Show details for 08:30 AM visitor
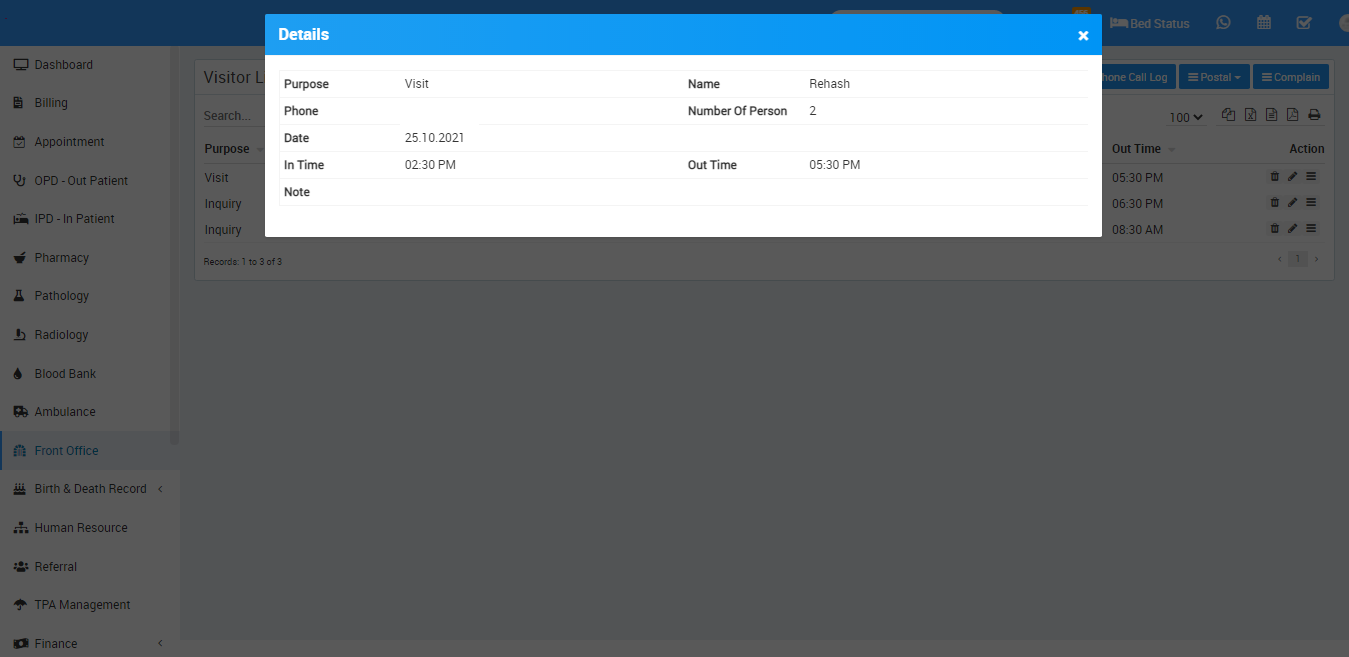This screenshot has width=1349, height=657. pos(1311,229)
